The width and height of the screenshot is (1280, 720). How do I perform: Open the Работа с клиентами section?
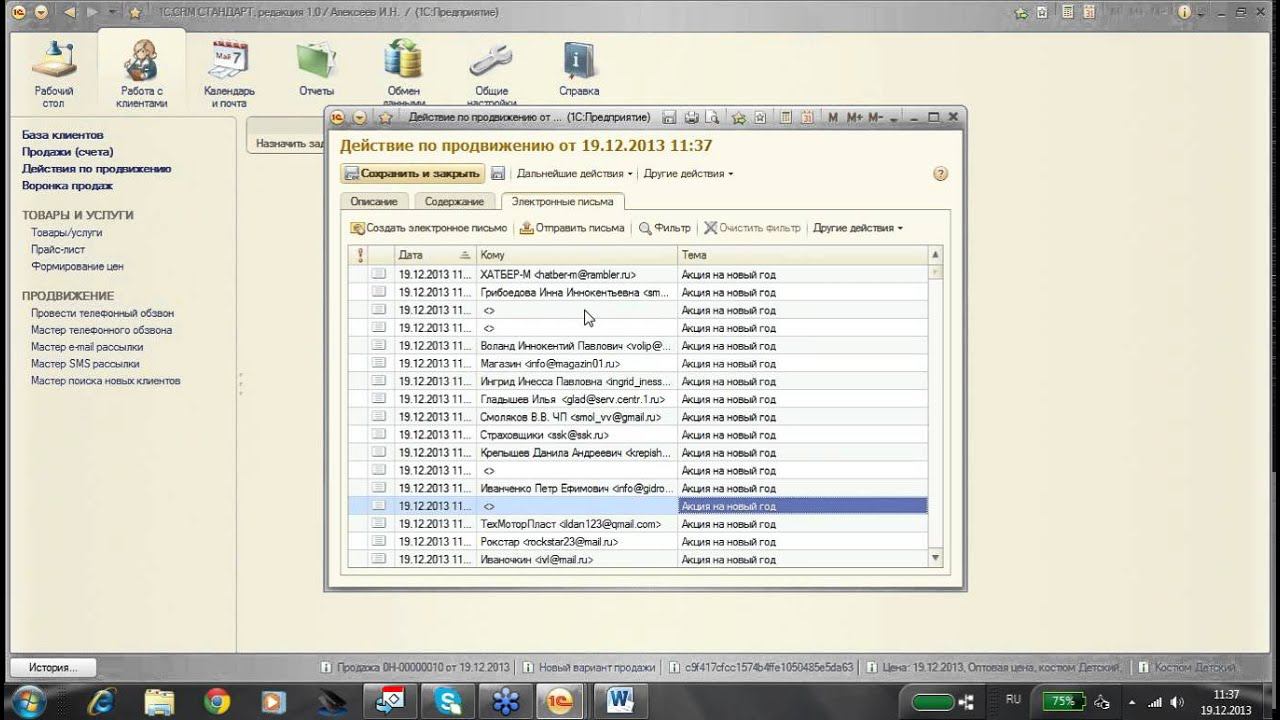tap(142, 74)
